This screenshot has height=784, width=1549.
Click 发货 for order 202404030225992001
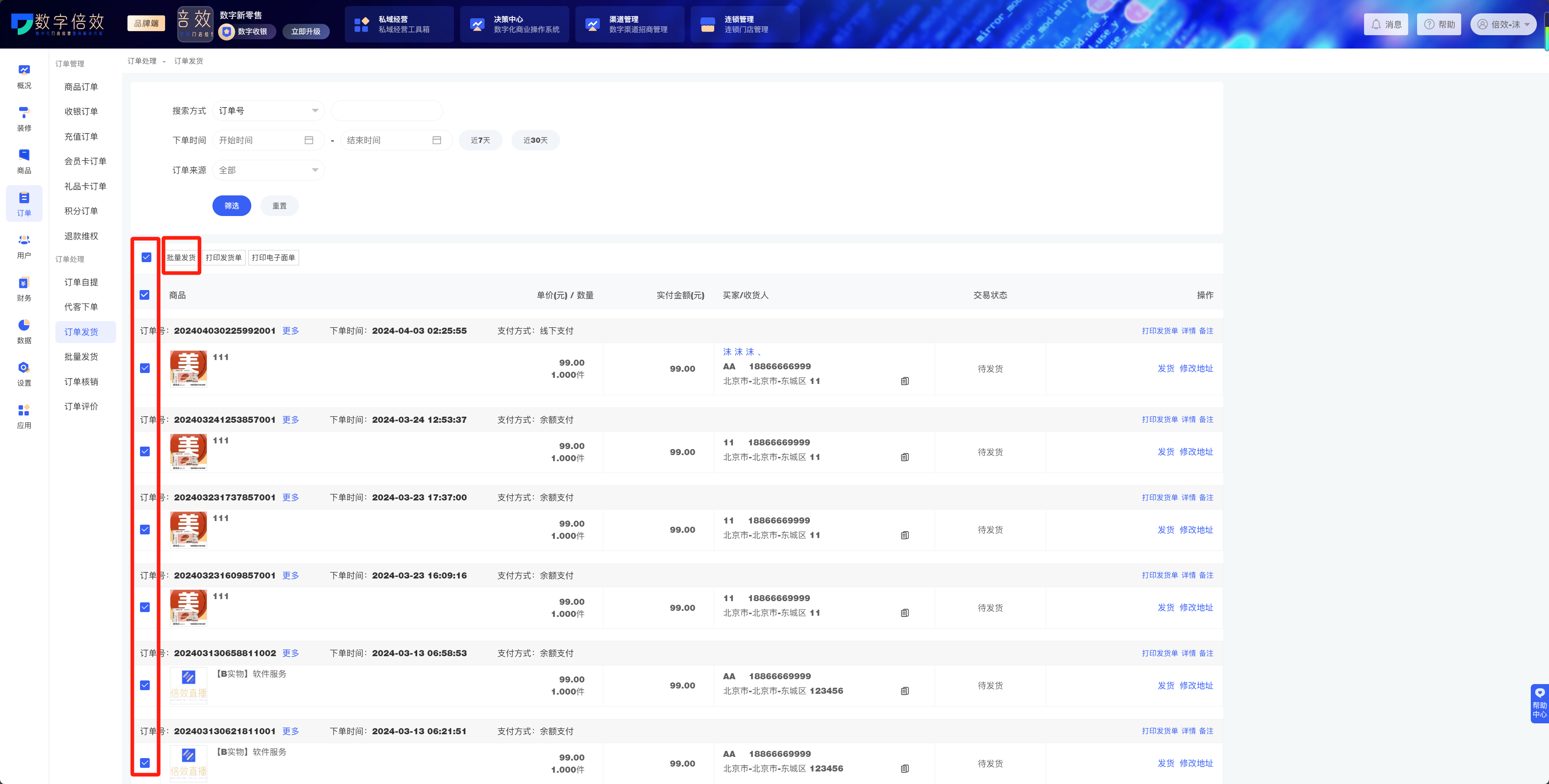tap(1166, 369)
